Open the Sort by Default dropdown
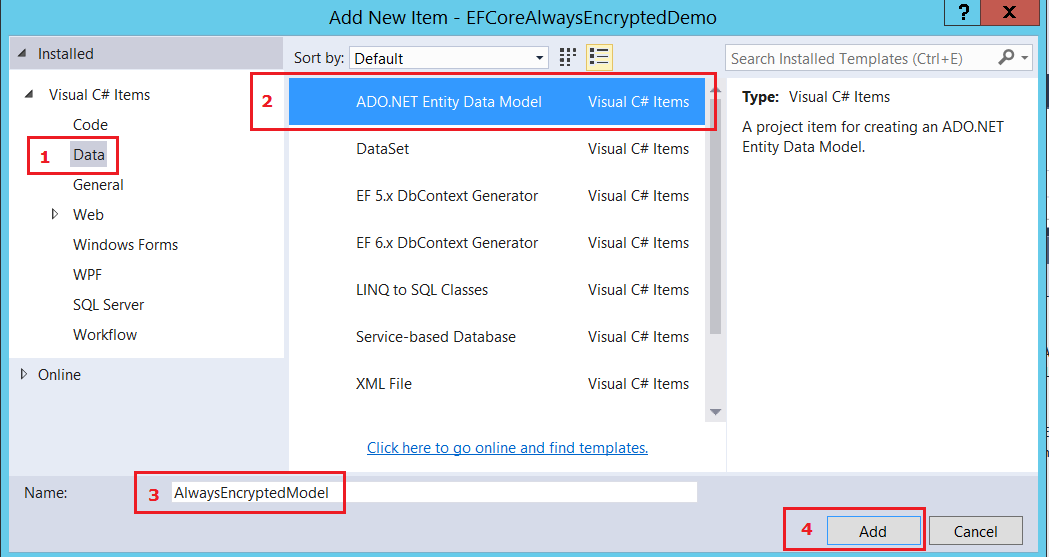1049x557 pixels. pos(449,58)
